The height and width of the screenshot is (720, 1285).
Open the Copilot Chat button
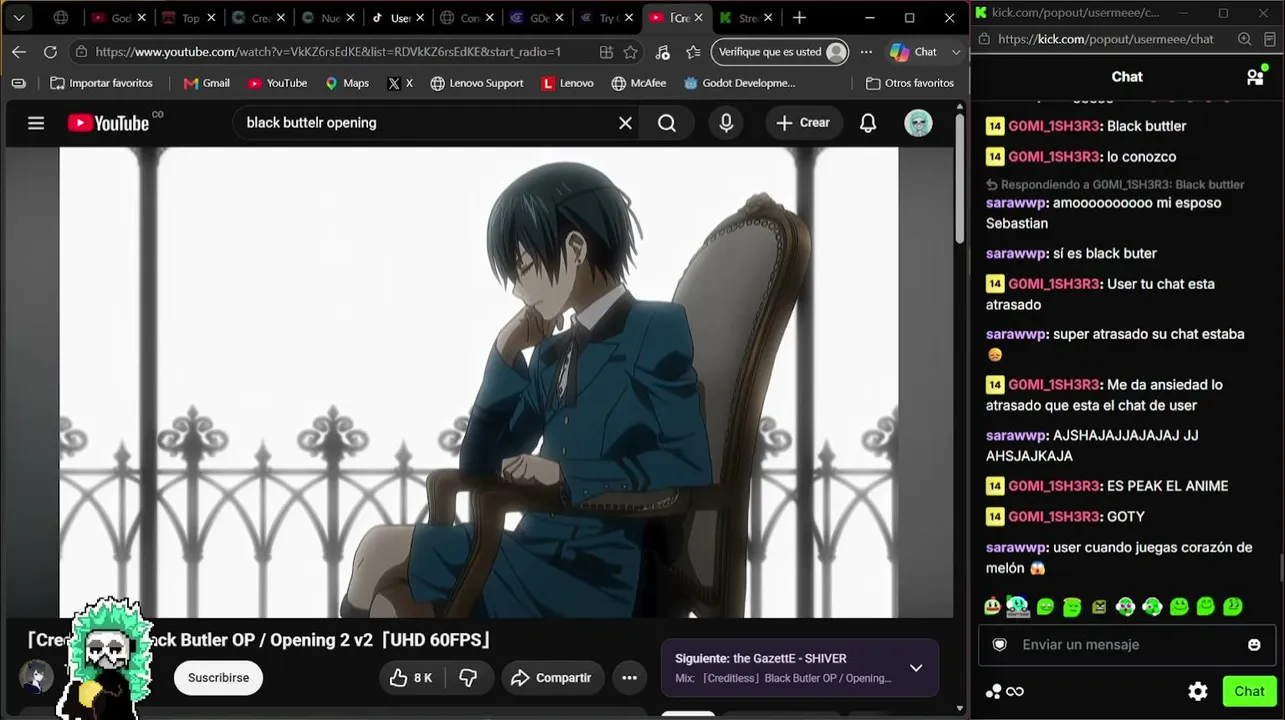click(913, 52)
